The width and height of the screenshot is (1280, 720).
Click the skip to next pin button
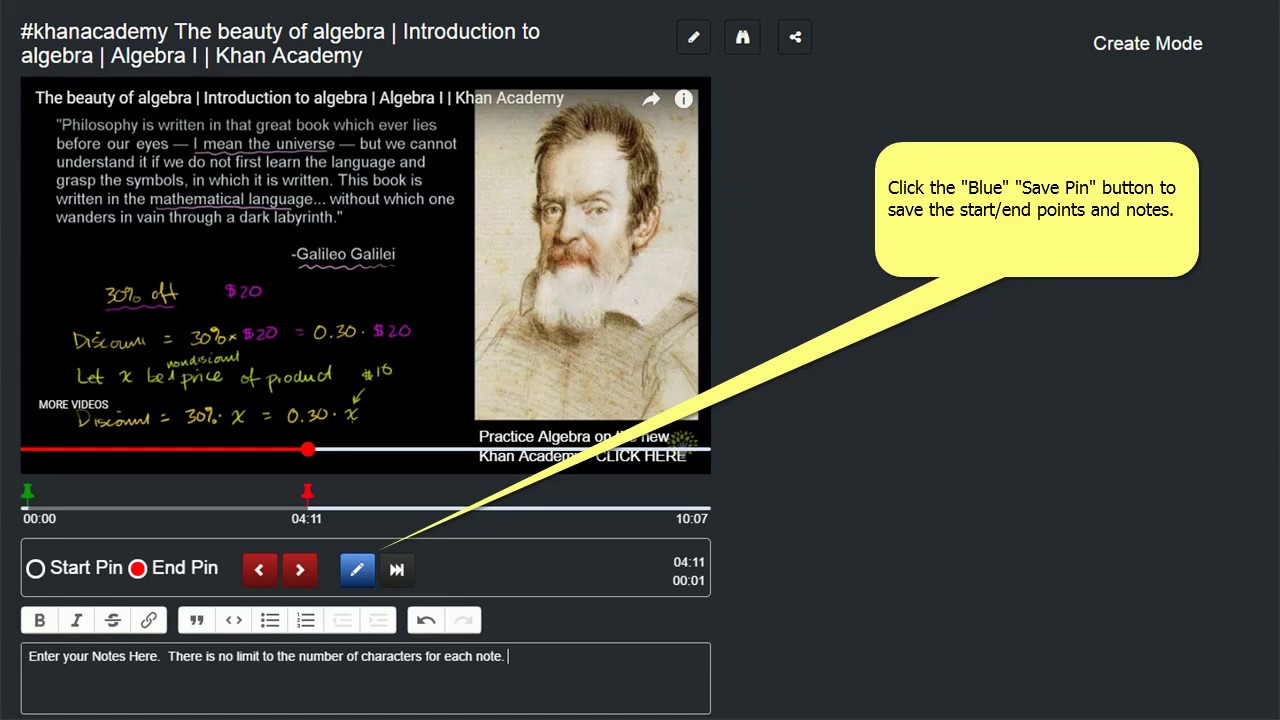[397, 569]
